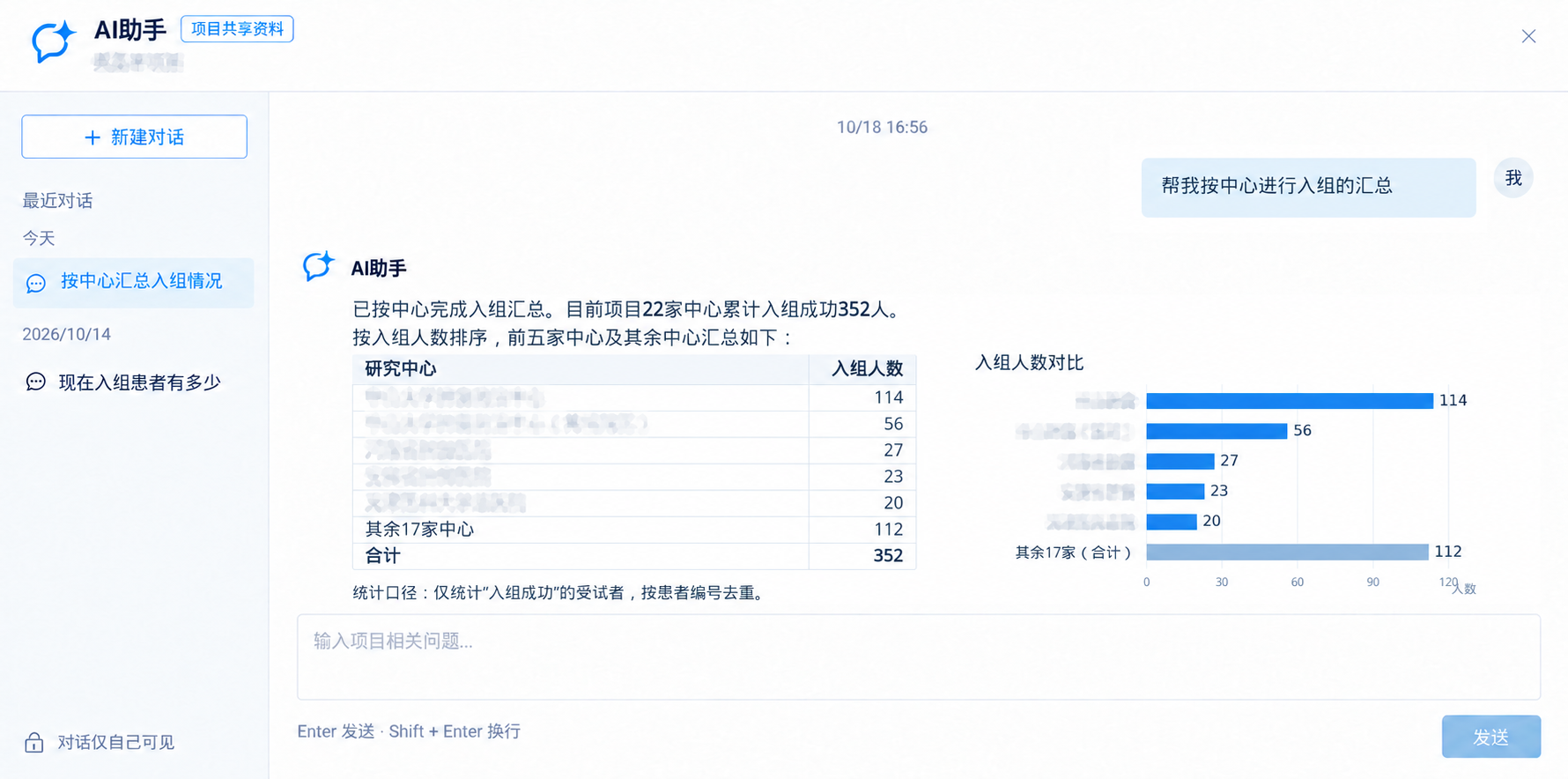The width and height of the screenshot is (1568, 779).
Task: Focus the 输入项目相关问题 input box
Action: [x=918, y=657]
